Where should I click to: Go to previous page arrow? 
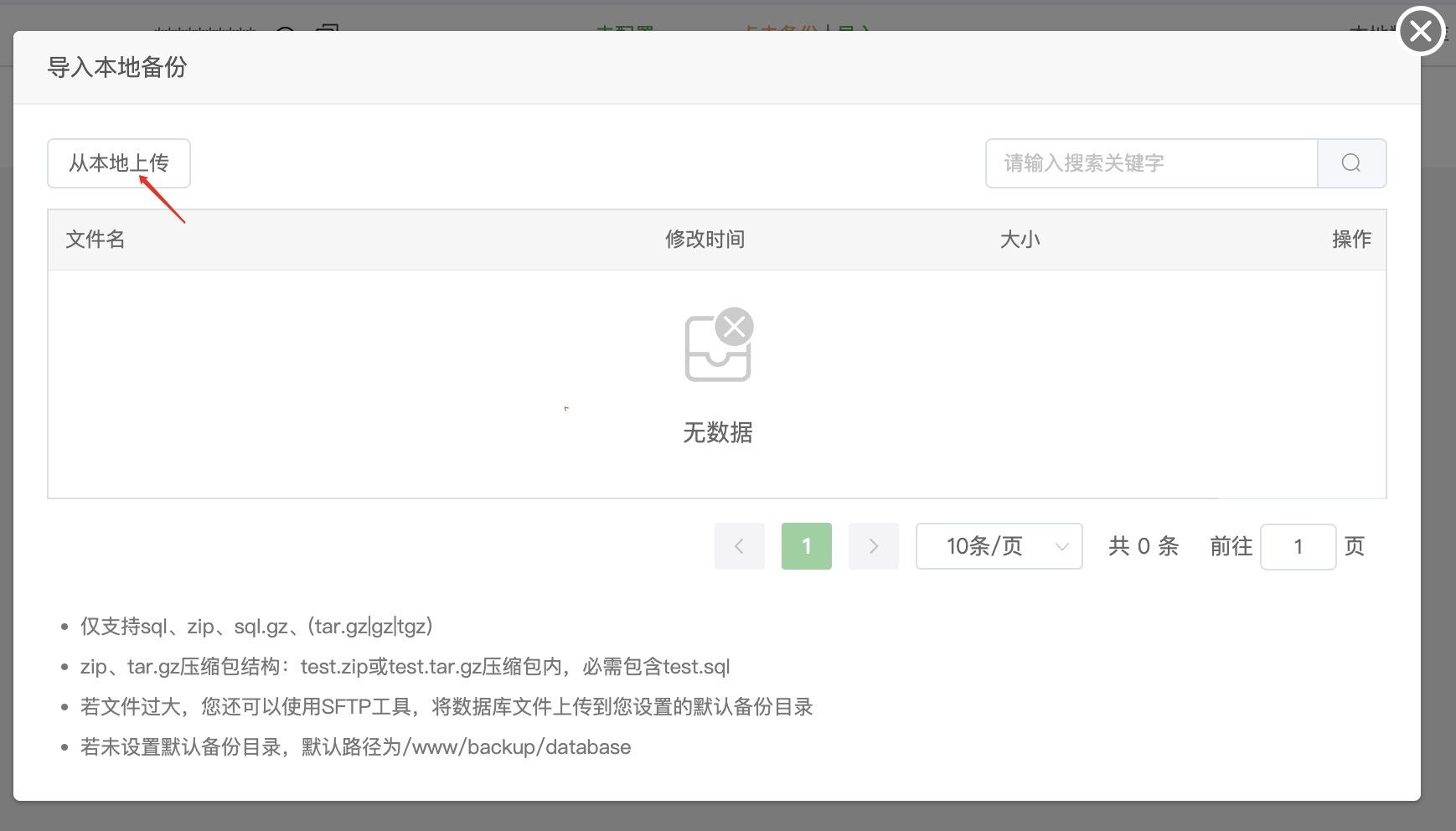click(x=740, y=546)
